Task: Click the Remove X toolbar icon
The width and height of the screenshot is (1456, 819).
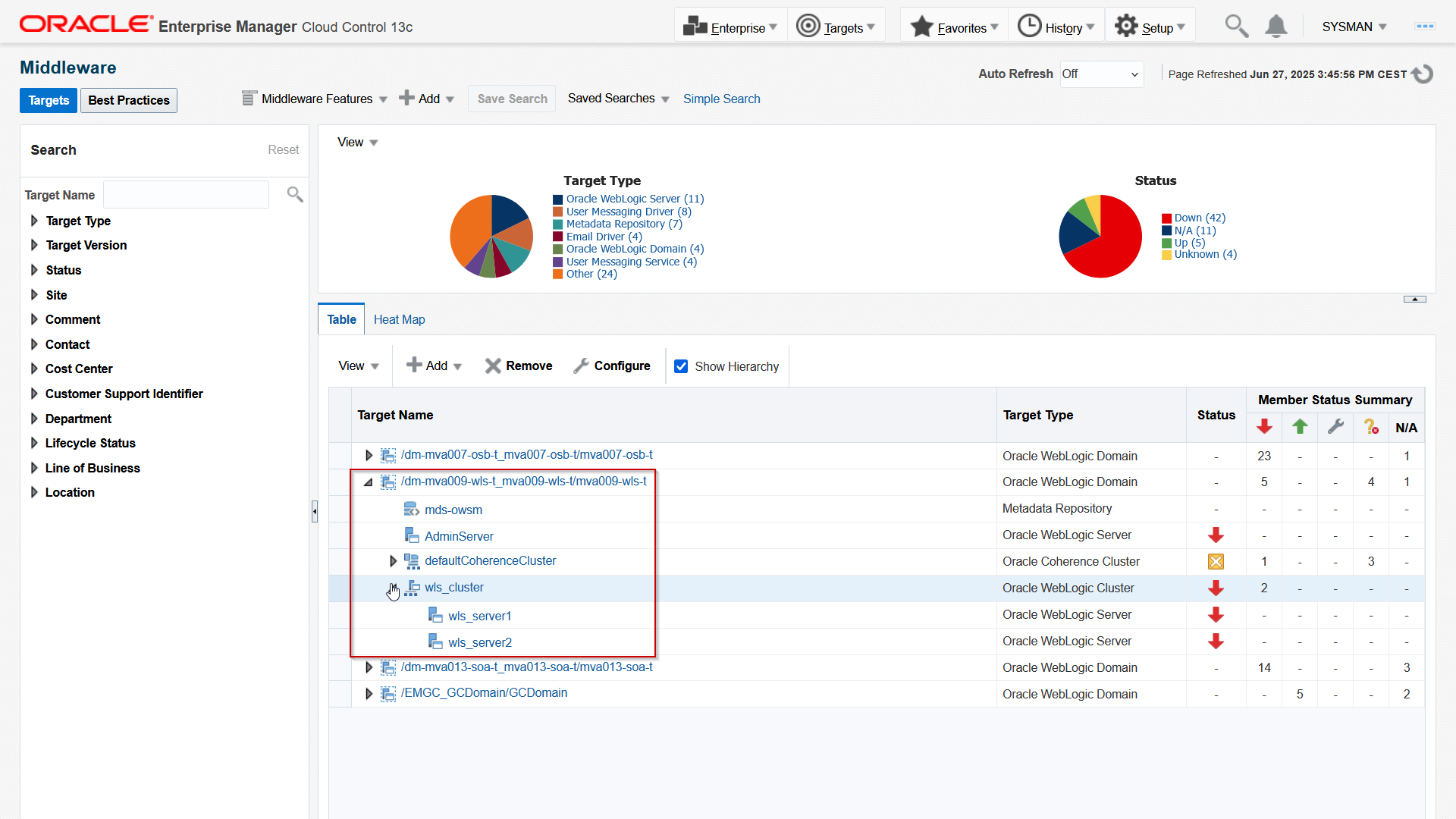Action: [493, 366]
